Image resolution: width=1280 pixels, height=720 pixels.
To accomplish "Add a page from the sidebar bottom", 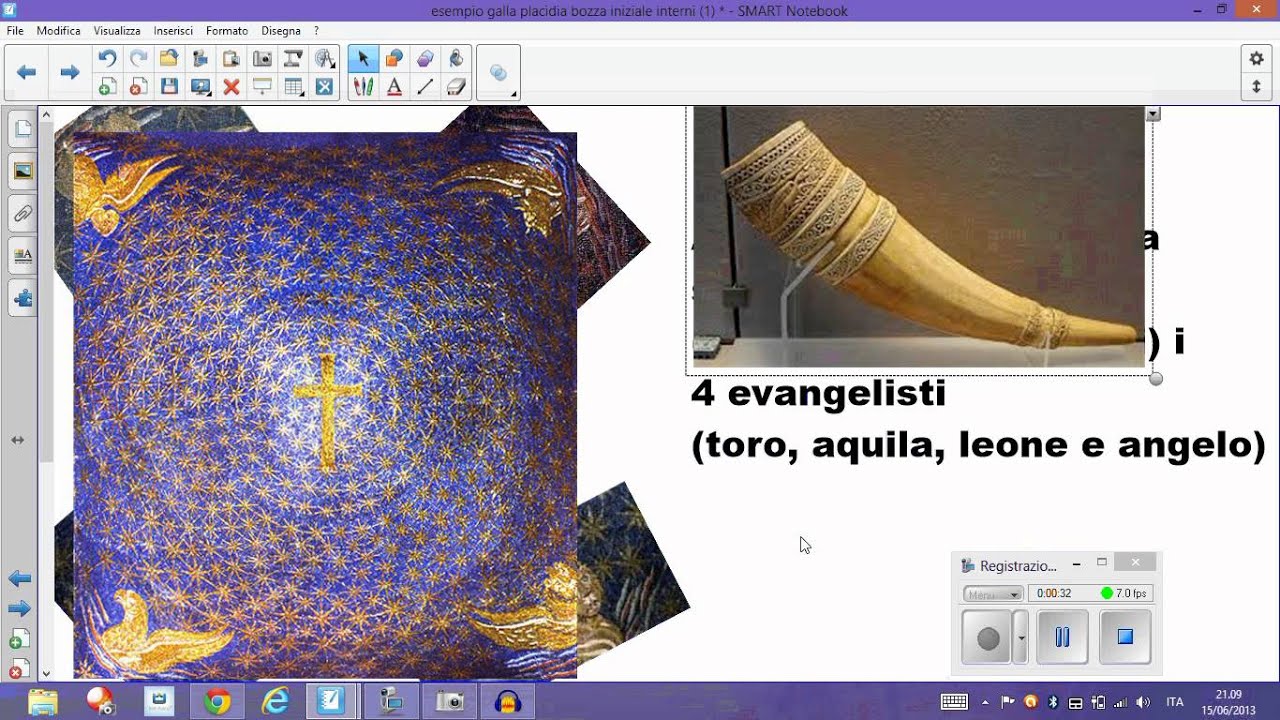I will point(20,641).
